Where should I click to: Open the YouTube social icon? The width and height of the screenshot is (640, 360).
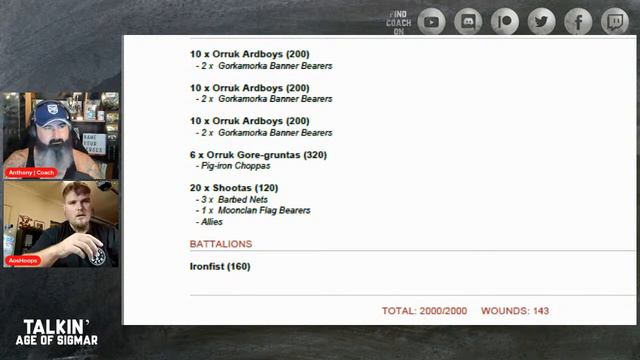coord(431,21)
